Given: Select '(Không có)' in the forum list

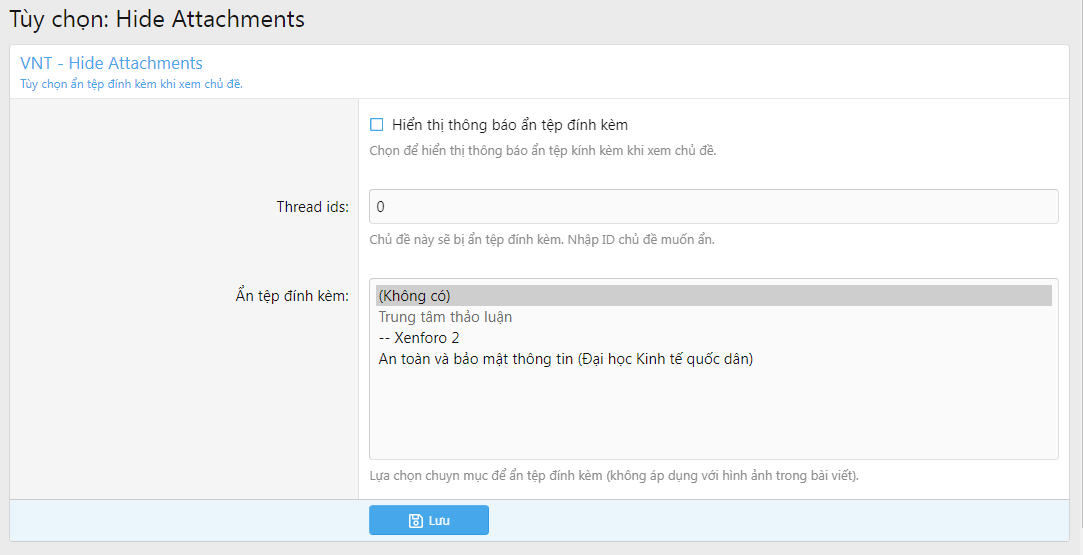Looking at the screenshot, I should click(415, 296).
